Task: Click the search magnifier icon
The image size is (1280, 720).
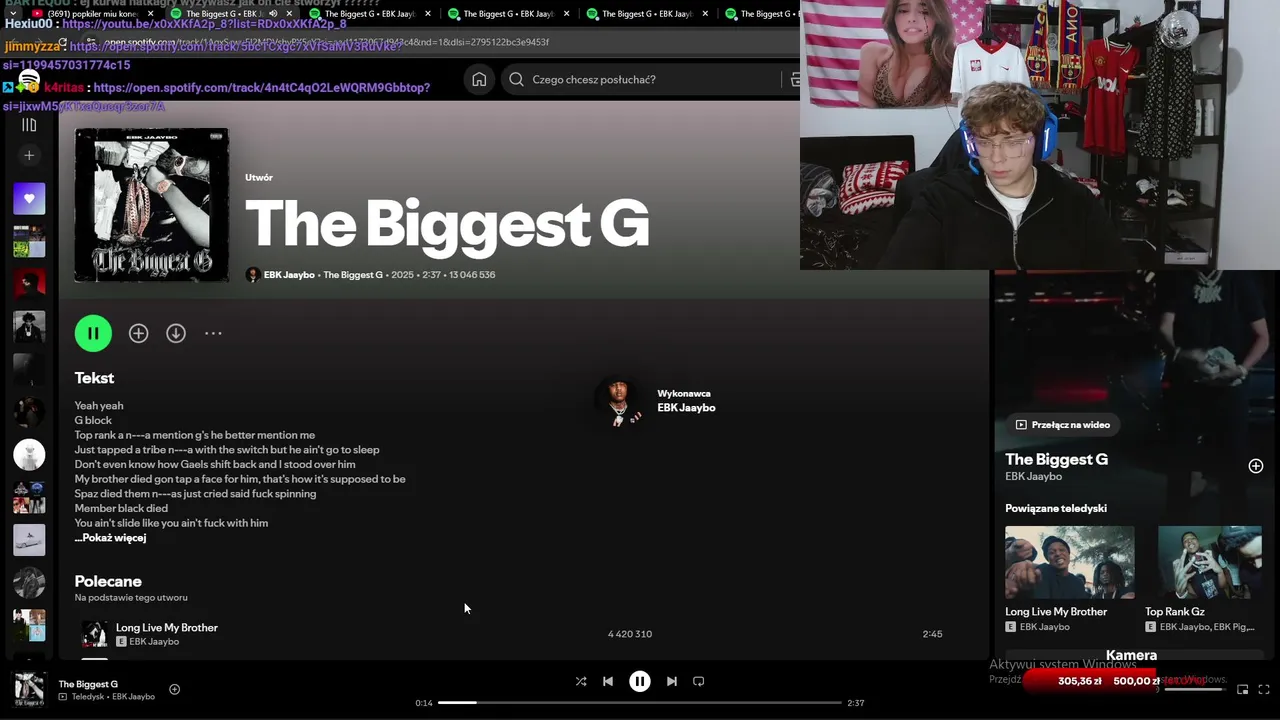Action: pos(516,79)
